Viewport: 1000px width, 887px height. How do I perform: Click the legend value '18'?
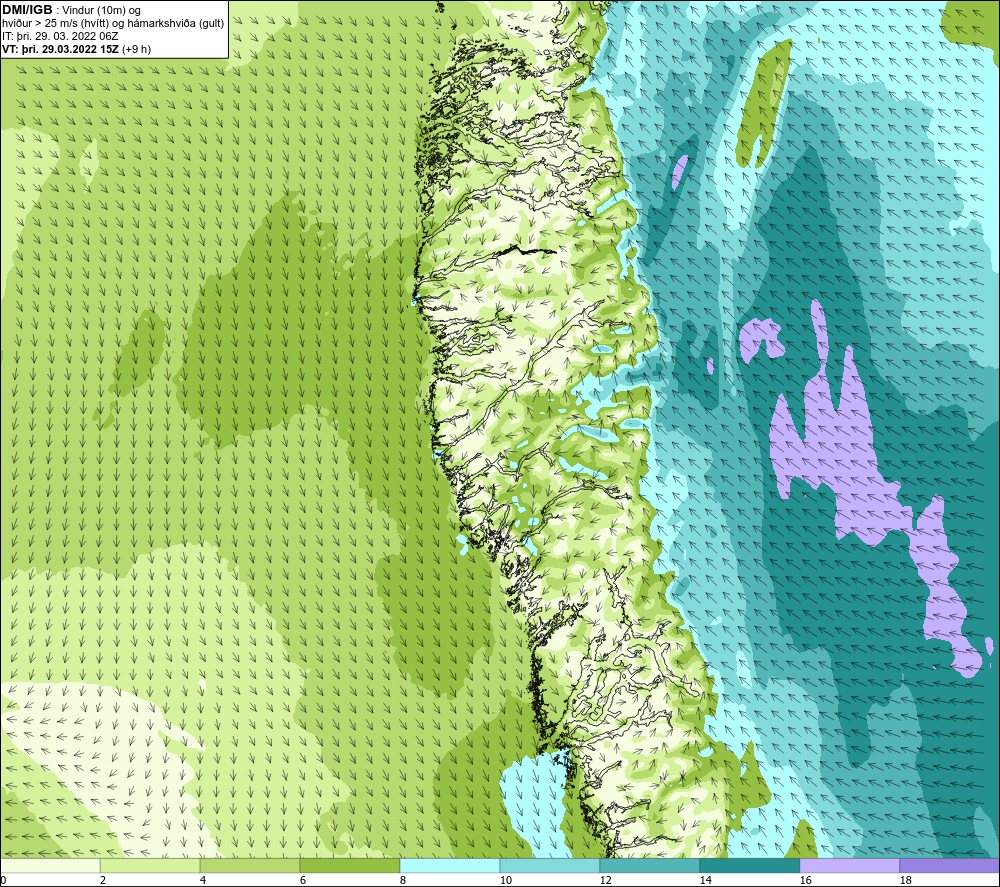pyautogui.click(x=905, y=880)
